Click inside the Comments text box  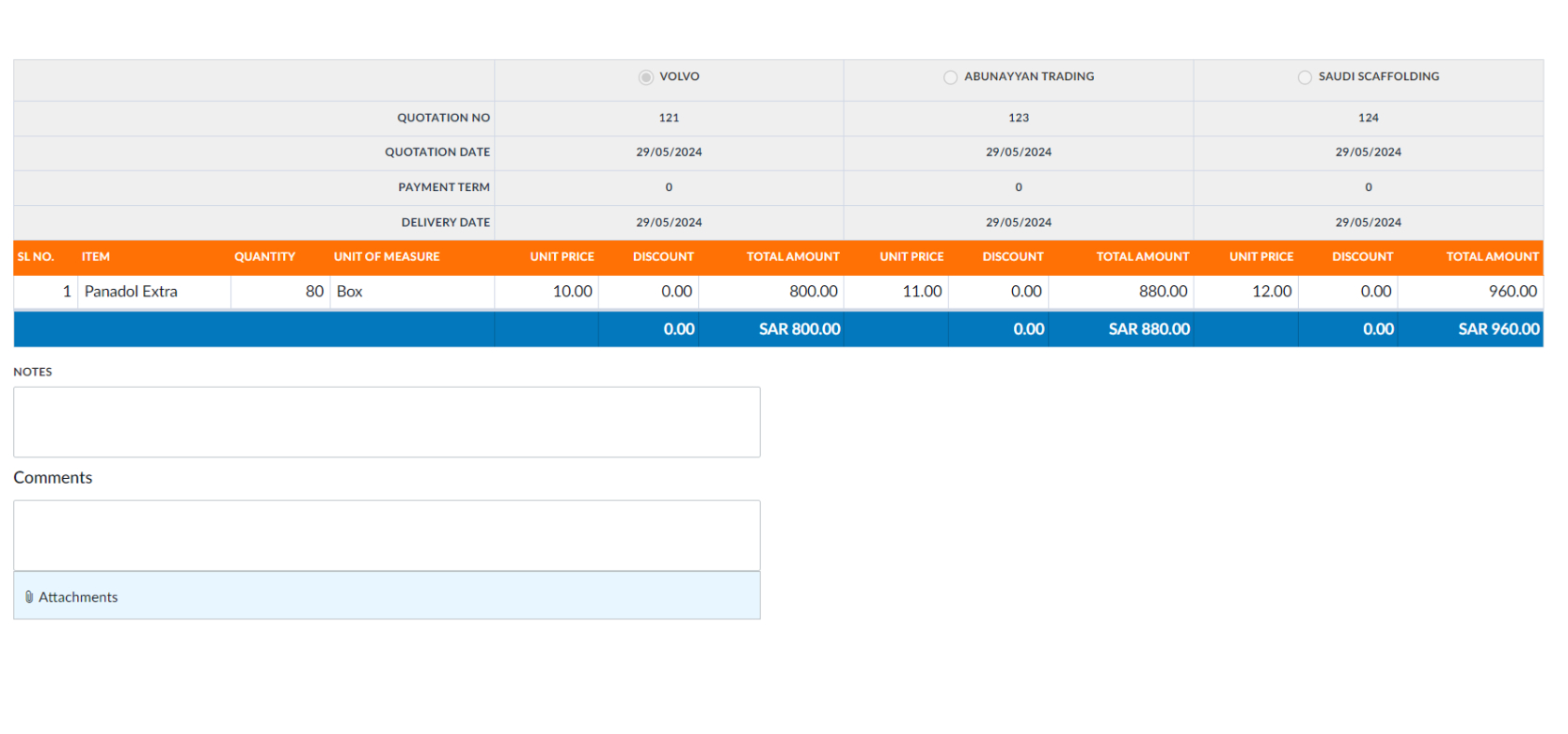[387, 535]
